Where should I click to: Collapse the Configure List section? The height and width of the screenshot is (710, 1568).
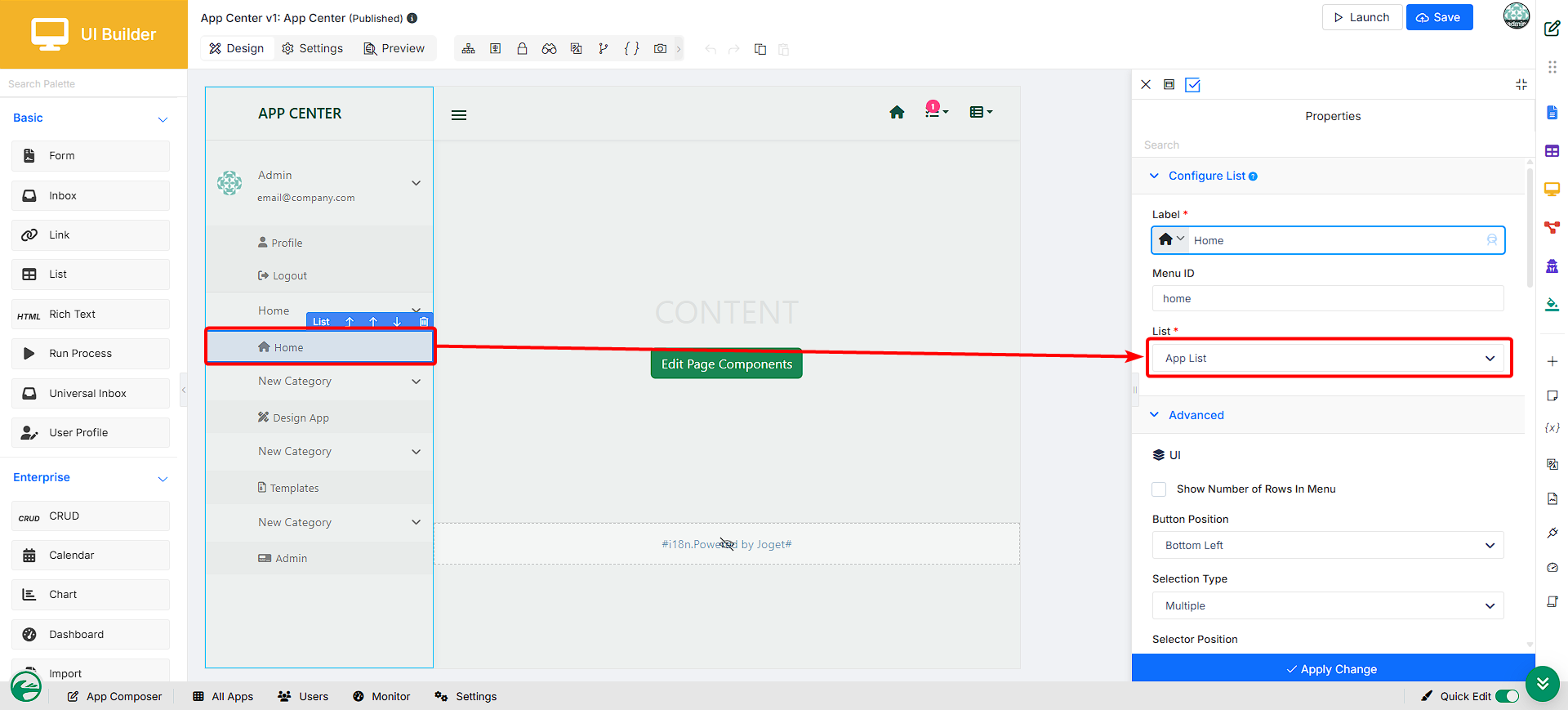[1154, 176]
